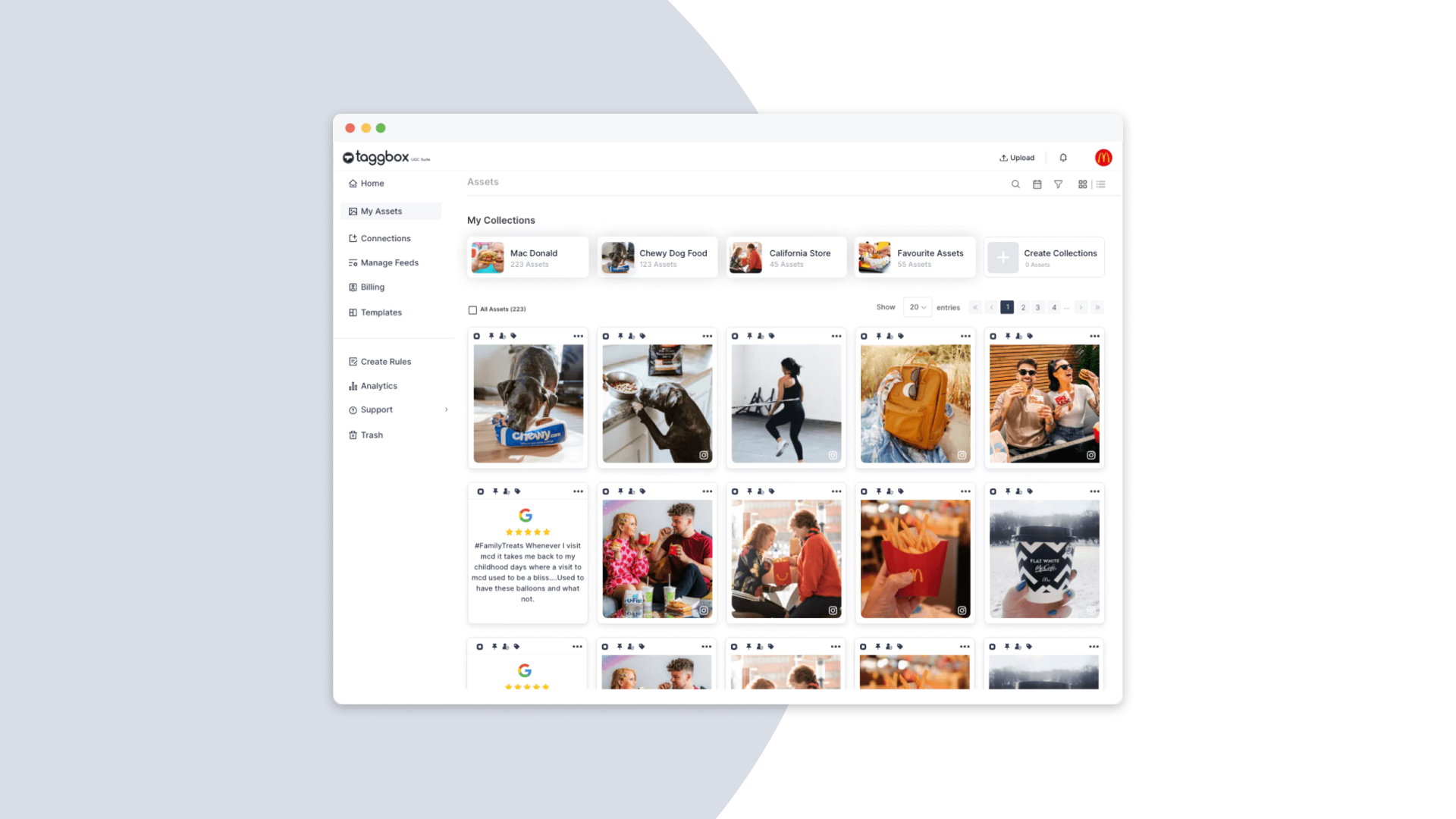Click the calendar/date filter icon
Image resolution: width=1456 pixels, height=819 pixels.
[x=1037, y=184]
